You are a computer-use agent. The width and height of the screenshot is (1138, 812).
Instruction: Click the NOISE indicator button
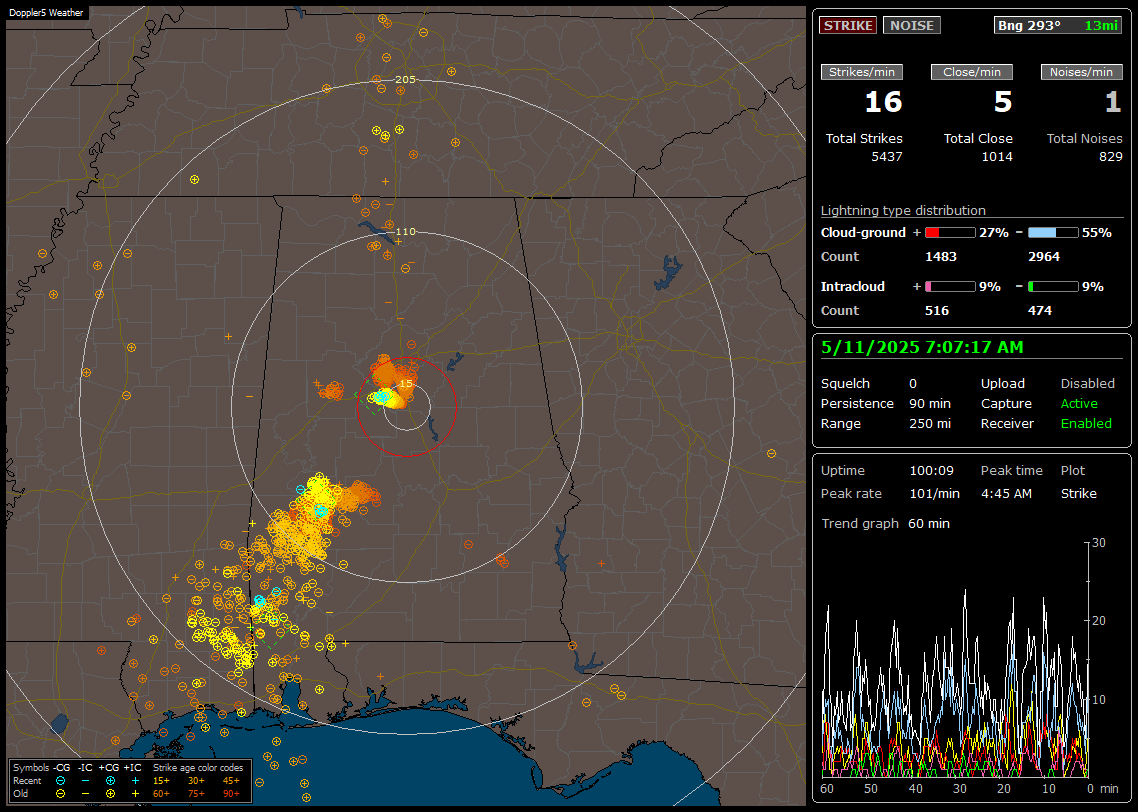pos(912,25)
